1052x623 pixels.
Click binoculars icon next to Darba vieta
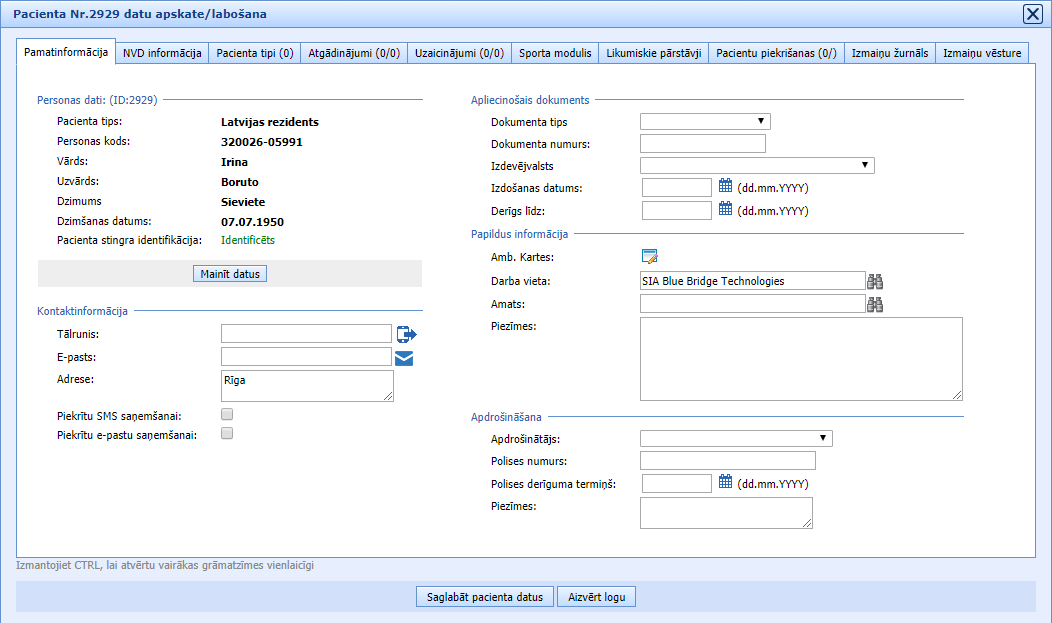[x=876, y=281]
